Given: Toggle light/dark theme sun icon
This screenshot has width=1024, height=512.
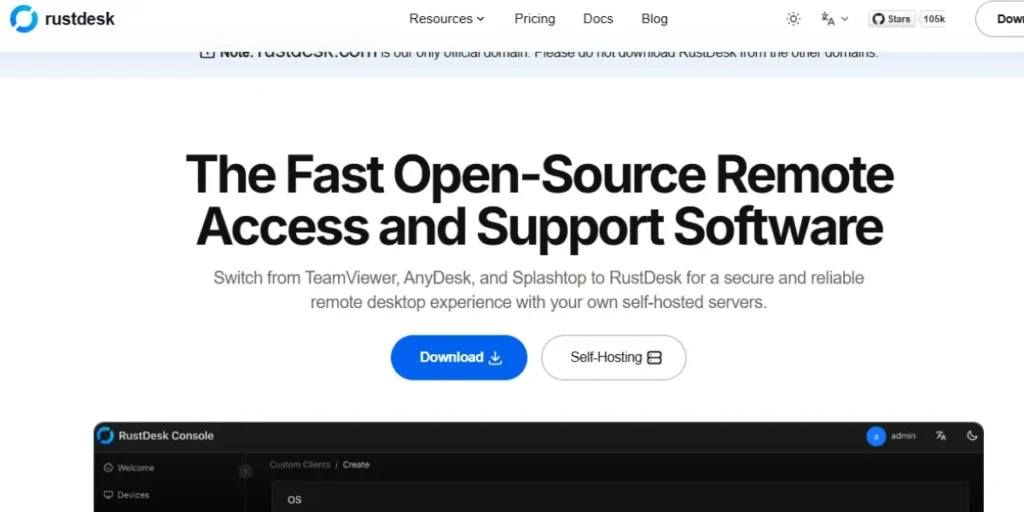Looking at the screenshot, I should [x=793, y=19].
